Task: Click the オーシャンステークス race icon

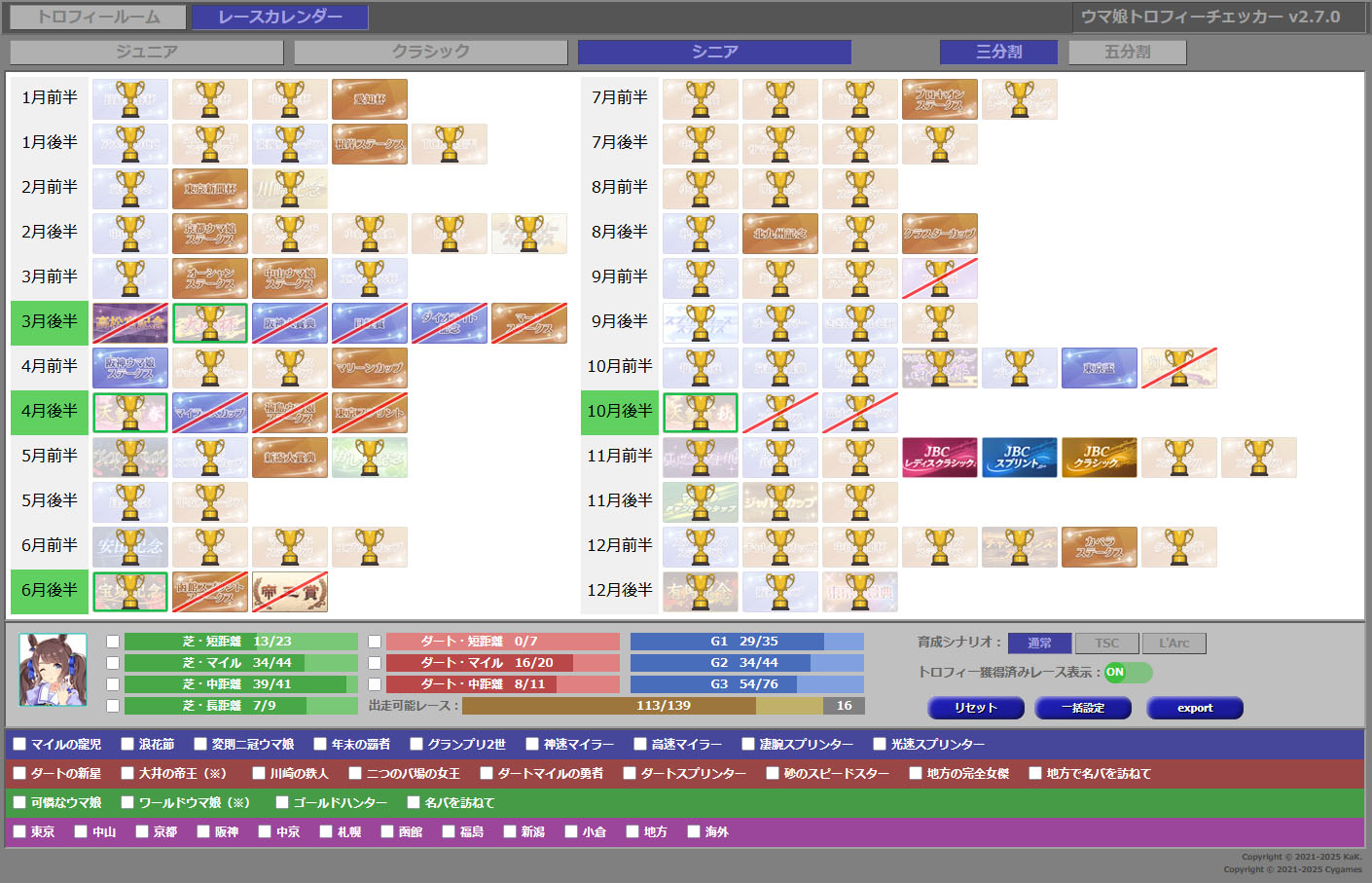Action: pyautogui.click(x=210, y=278)
